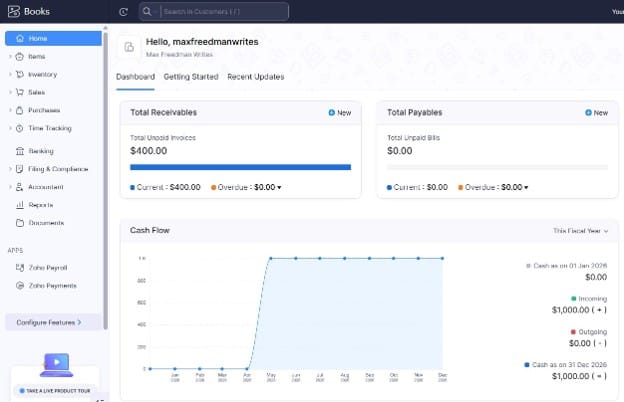Expand the Accountant sidebar section

coord(10,187)
